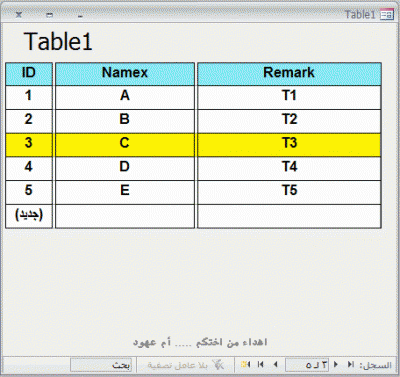Click Remark cell containing T4
Image resolution: width=400 pixels, height=377 pixels.
point(289,168)
